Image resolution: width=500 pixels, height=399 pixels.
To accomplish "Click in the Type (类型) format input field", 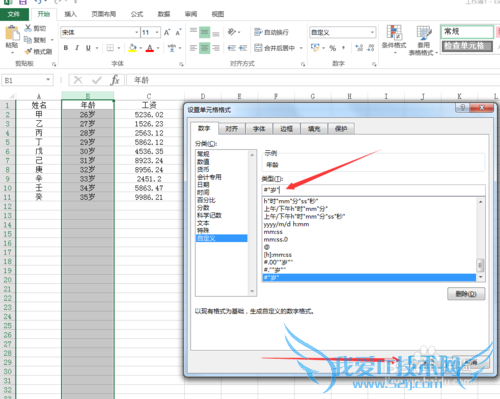I will point(373,190).
